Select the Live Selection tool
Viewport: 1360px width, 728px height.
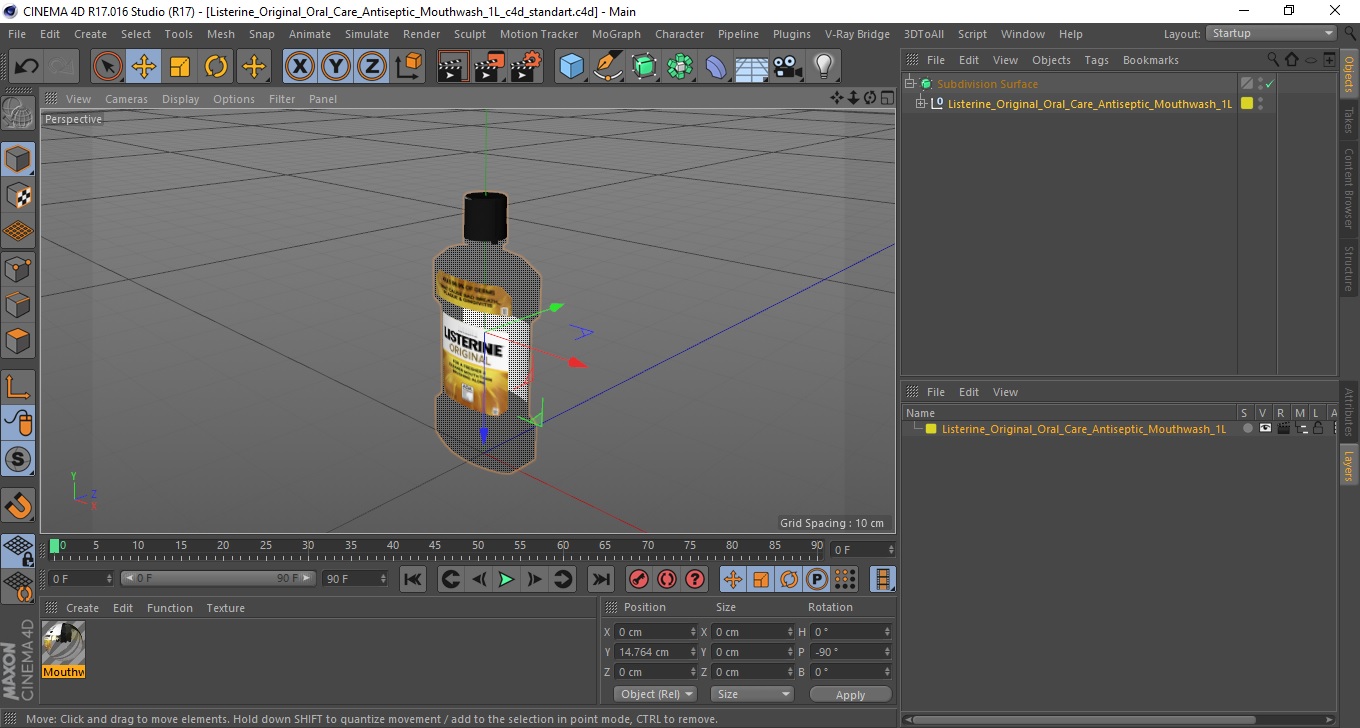pos(108,67)
